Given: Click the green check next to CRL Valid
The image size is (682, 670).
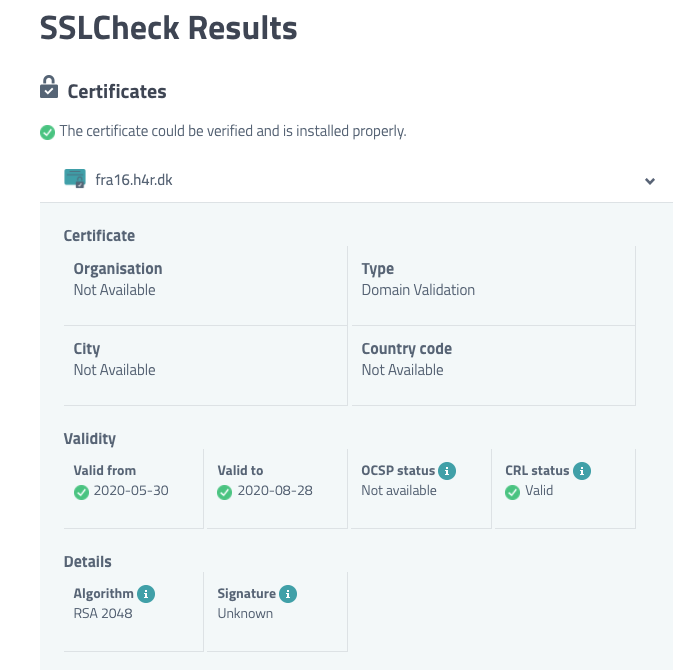Looking at the screenshot, I should point(513,492).
